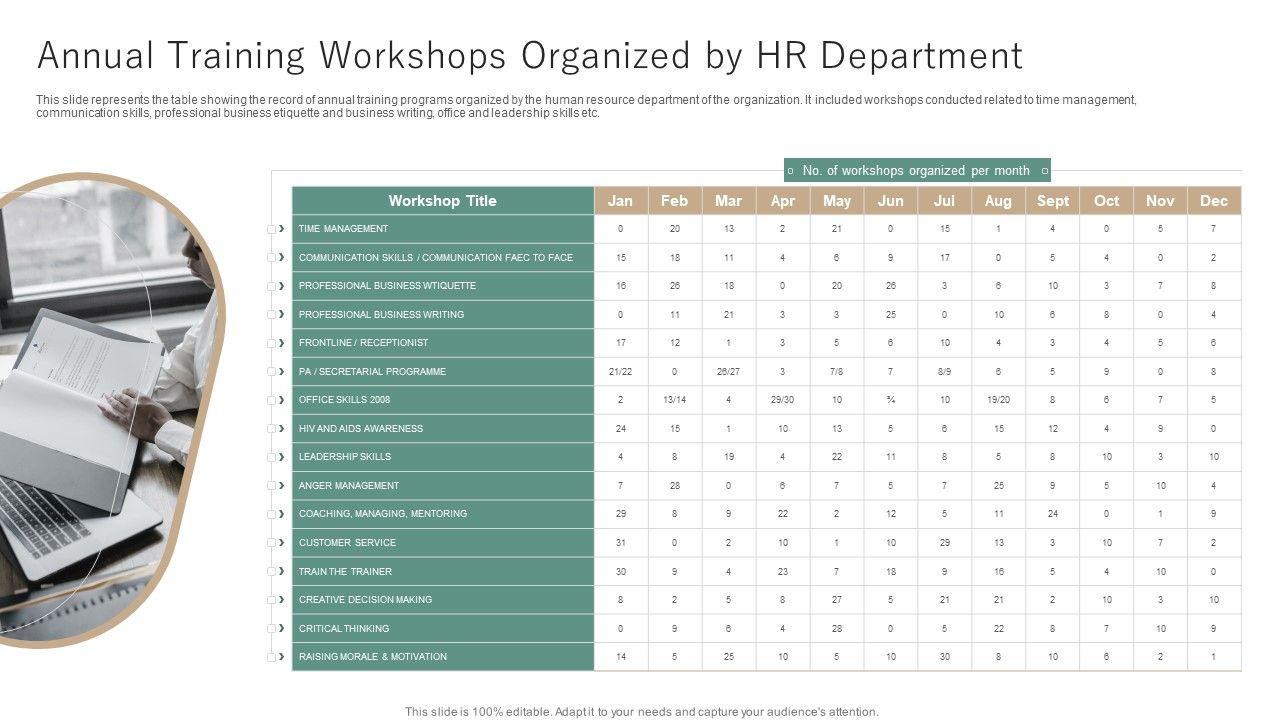Expand the Raising Morale & Motivation row arrow
Image resolution: width=1280 pixels, height=720 pixels.
pyautogui.click(x=282, y=657)
